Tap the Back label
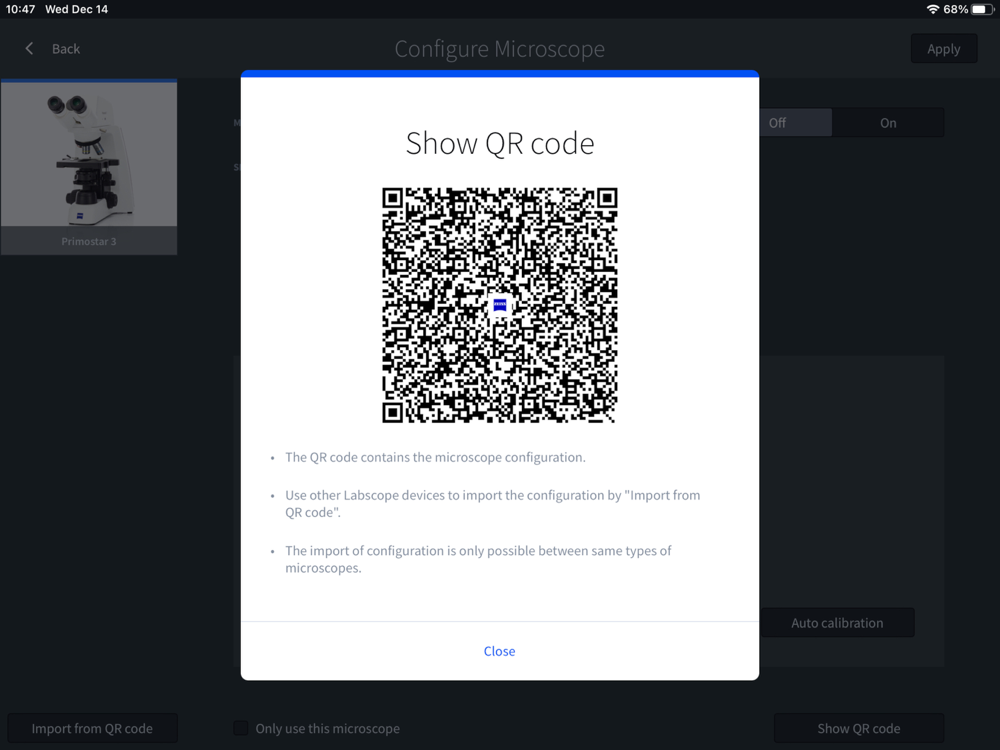The width and height of the screenshot is (1000, 750). click(66, 48)
